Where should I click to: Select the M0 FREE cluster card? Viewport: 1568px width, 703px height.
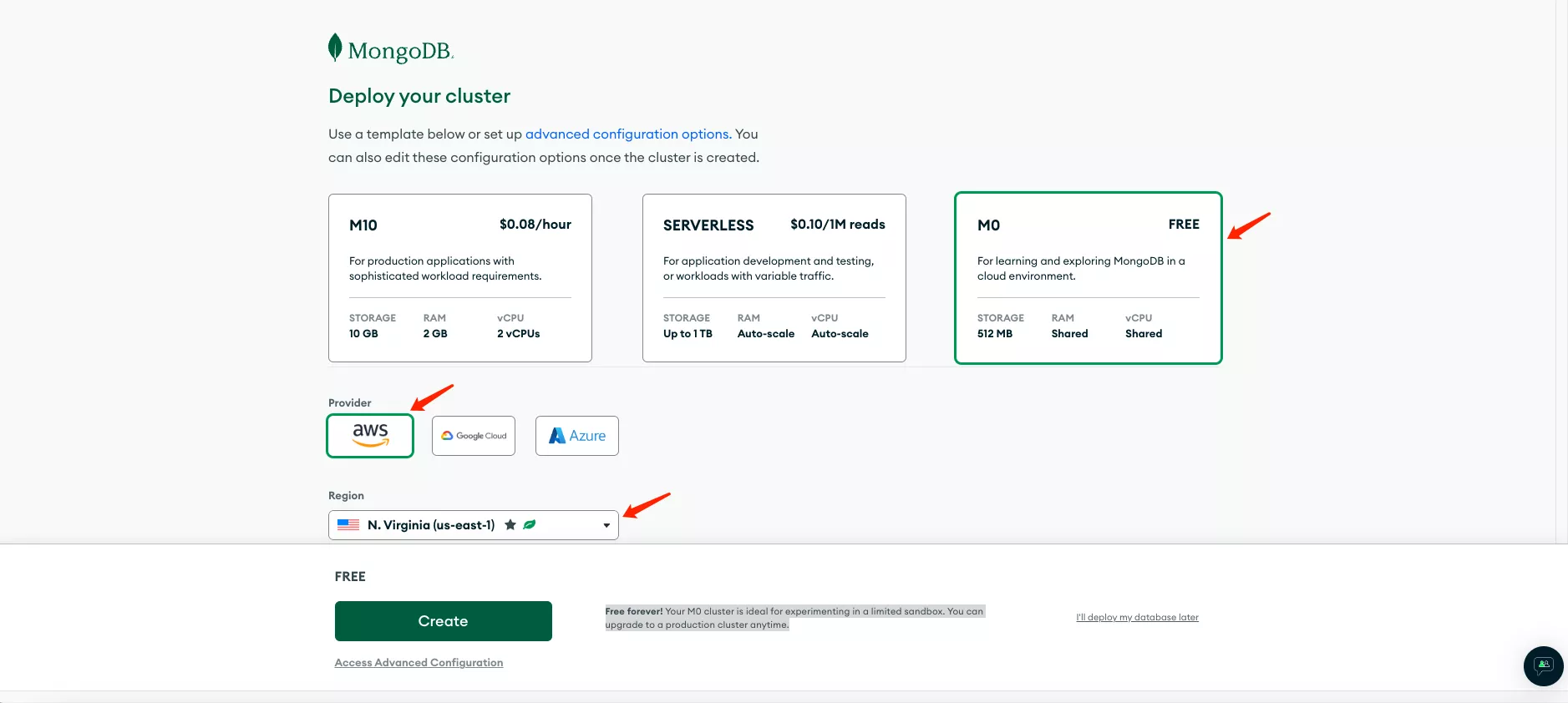pos(1088,278)
